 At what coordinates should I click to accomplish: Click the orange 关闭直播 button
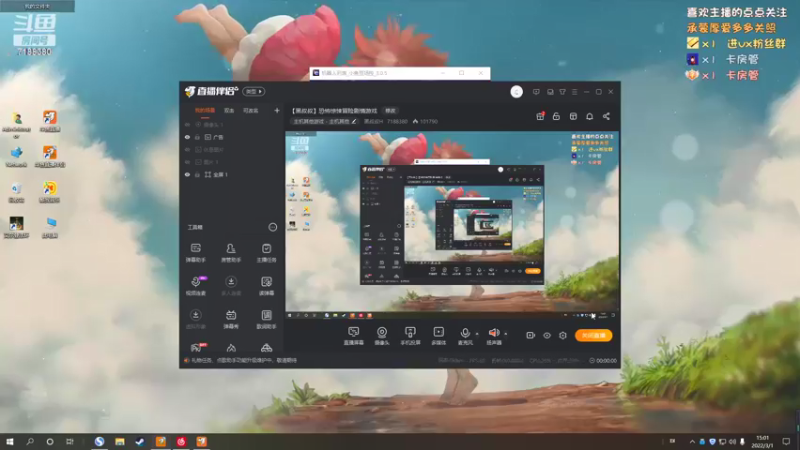tap(593, 335)
